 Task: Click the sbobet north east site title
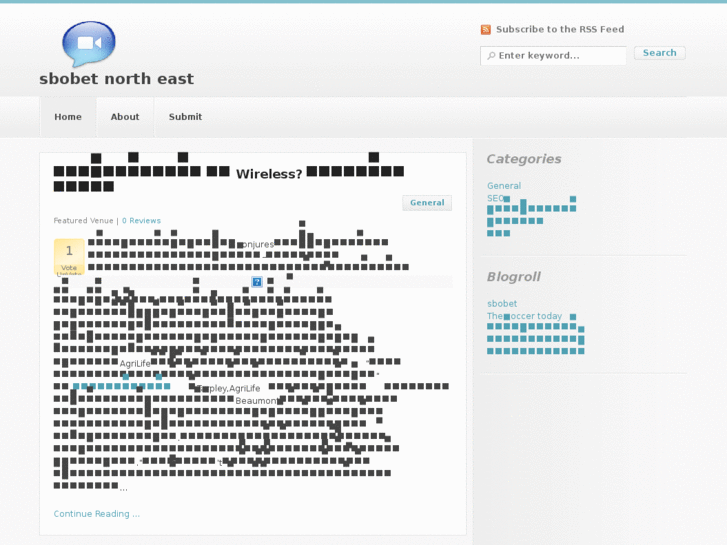click(x=116, y=79)
